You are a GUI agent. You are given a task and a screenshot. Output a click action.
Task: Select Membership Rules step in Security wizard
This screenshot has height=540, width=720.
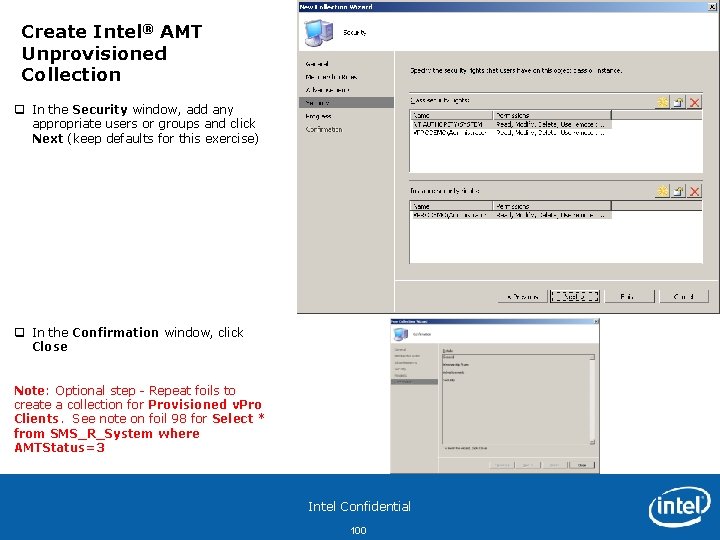pyautogui.click(x=331, y=77)
